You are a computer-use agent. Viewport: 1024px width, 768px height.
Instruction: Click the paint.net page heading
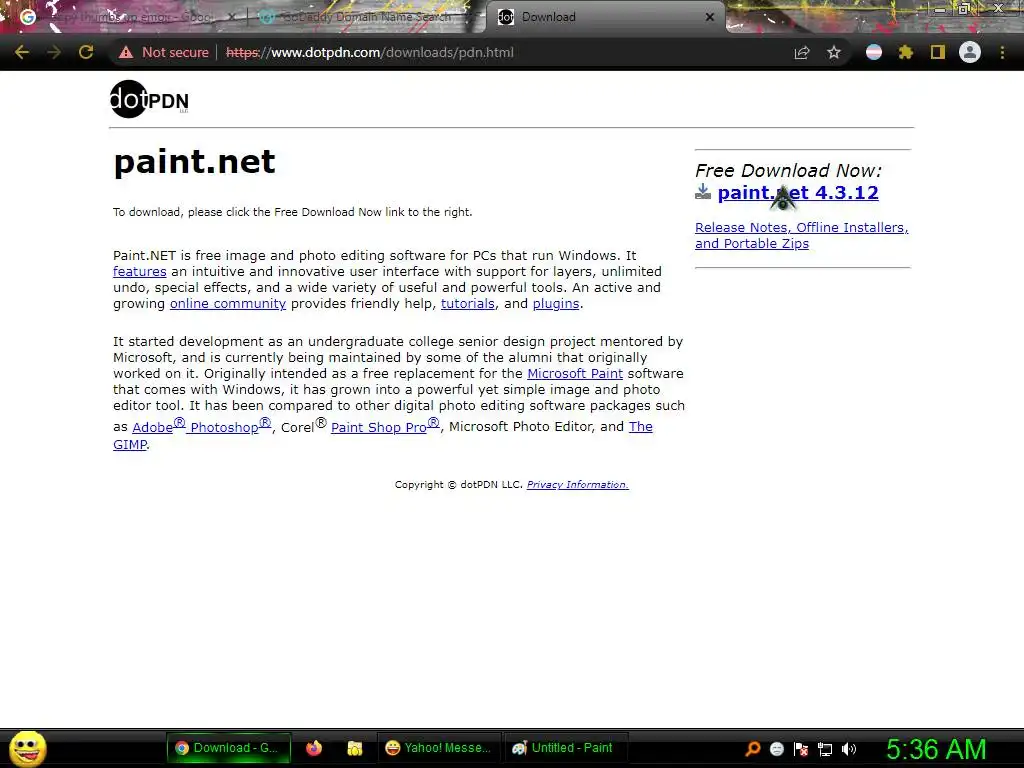click(x=195, y=161)
